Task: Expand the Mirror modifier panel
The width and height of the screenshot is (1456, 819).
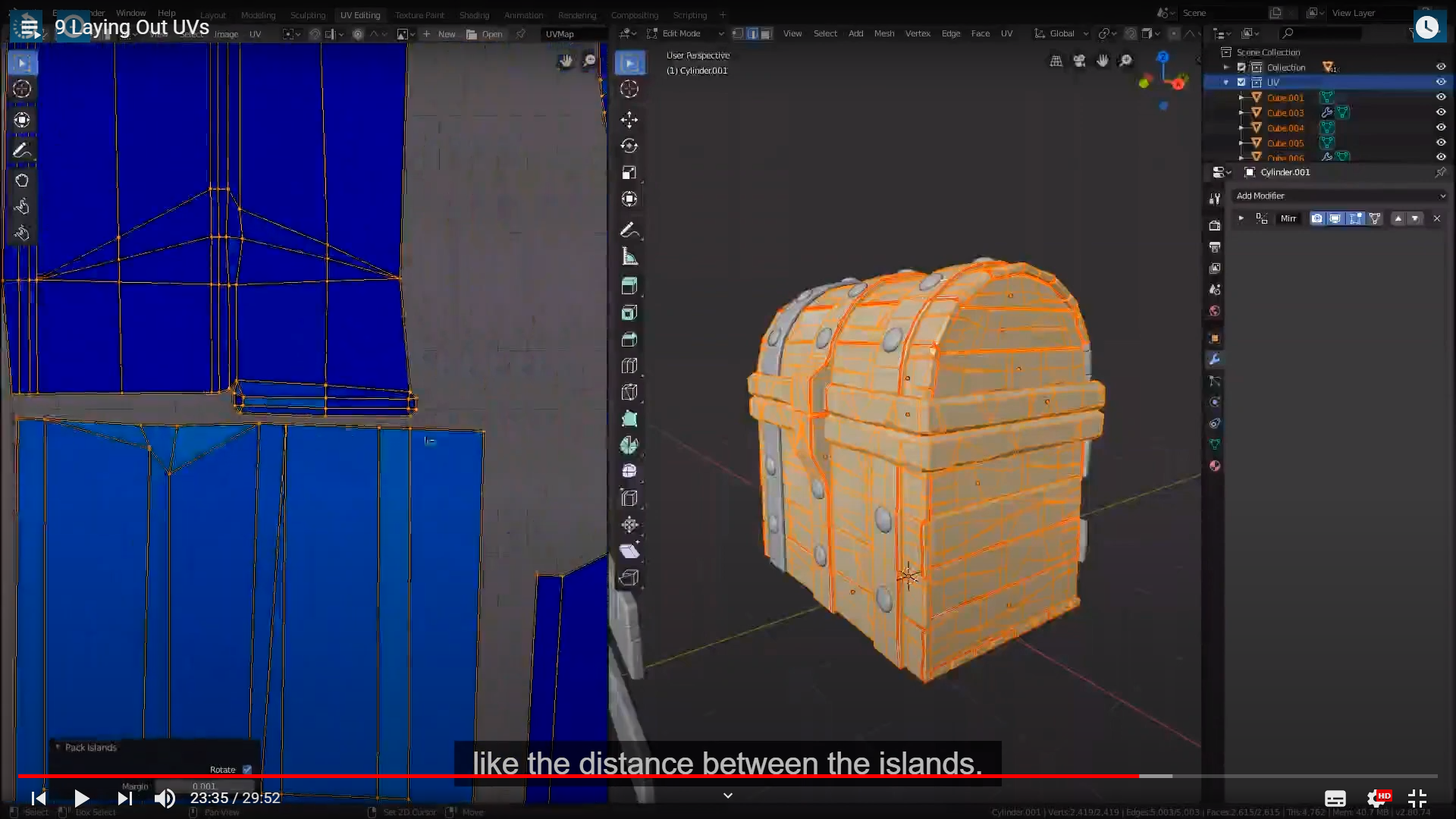Action: click(1241, 218)
